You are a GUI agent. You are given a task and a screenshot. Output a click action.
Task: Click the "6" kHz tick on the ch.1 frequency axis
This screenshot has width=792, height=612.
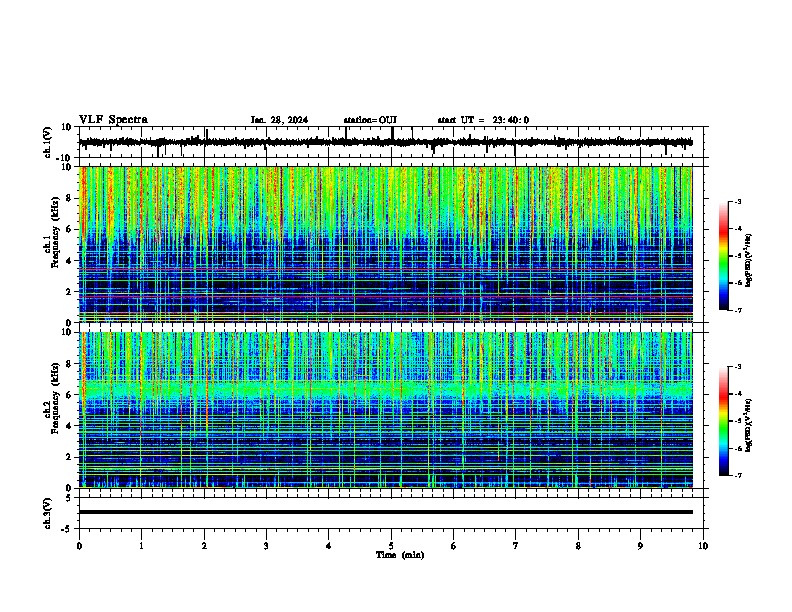click(69, 229)
